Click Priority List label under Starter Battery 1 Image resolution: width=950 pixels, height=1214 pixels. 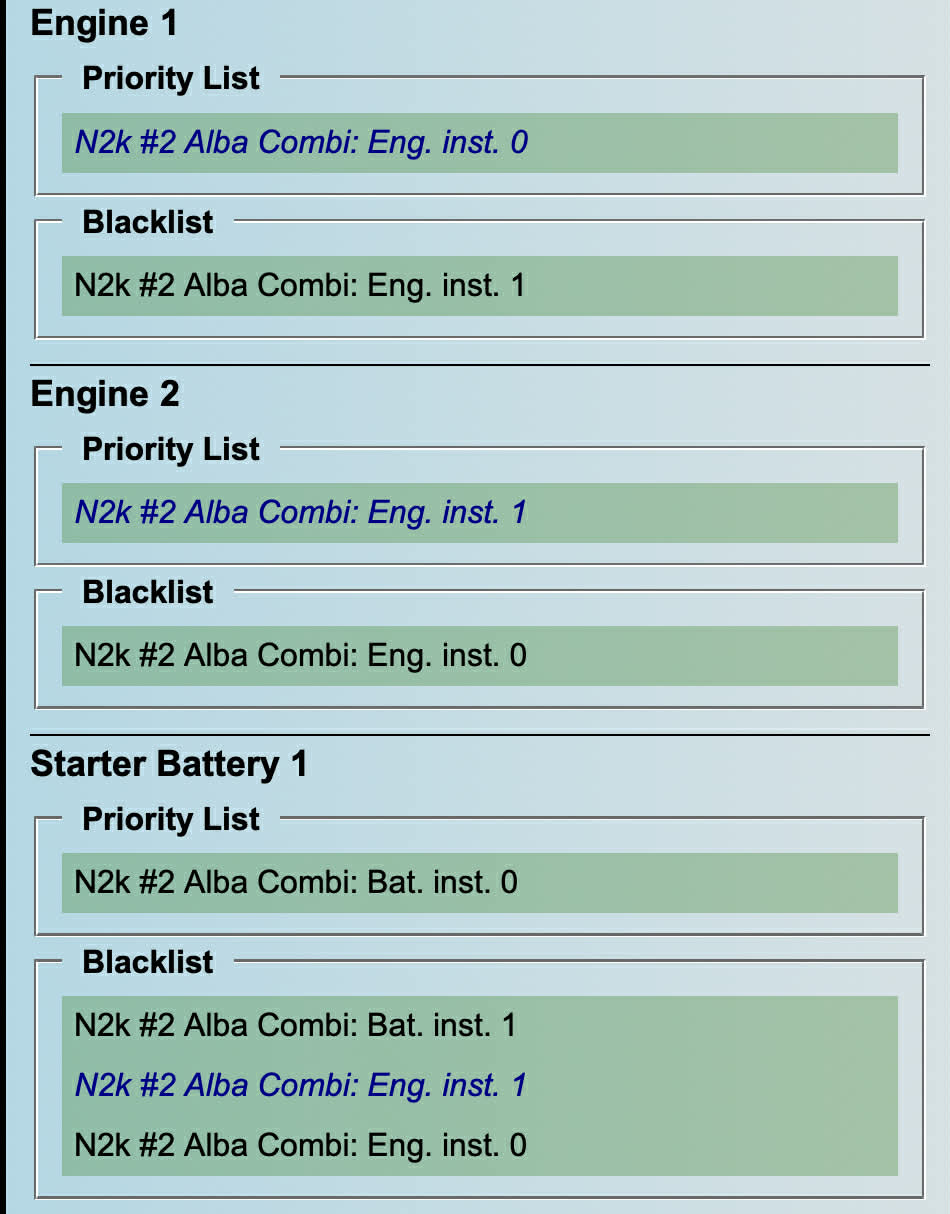(x=171, y=819)
